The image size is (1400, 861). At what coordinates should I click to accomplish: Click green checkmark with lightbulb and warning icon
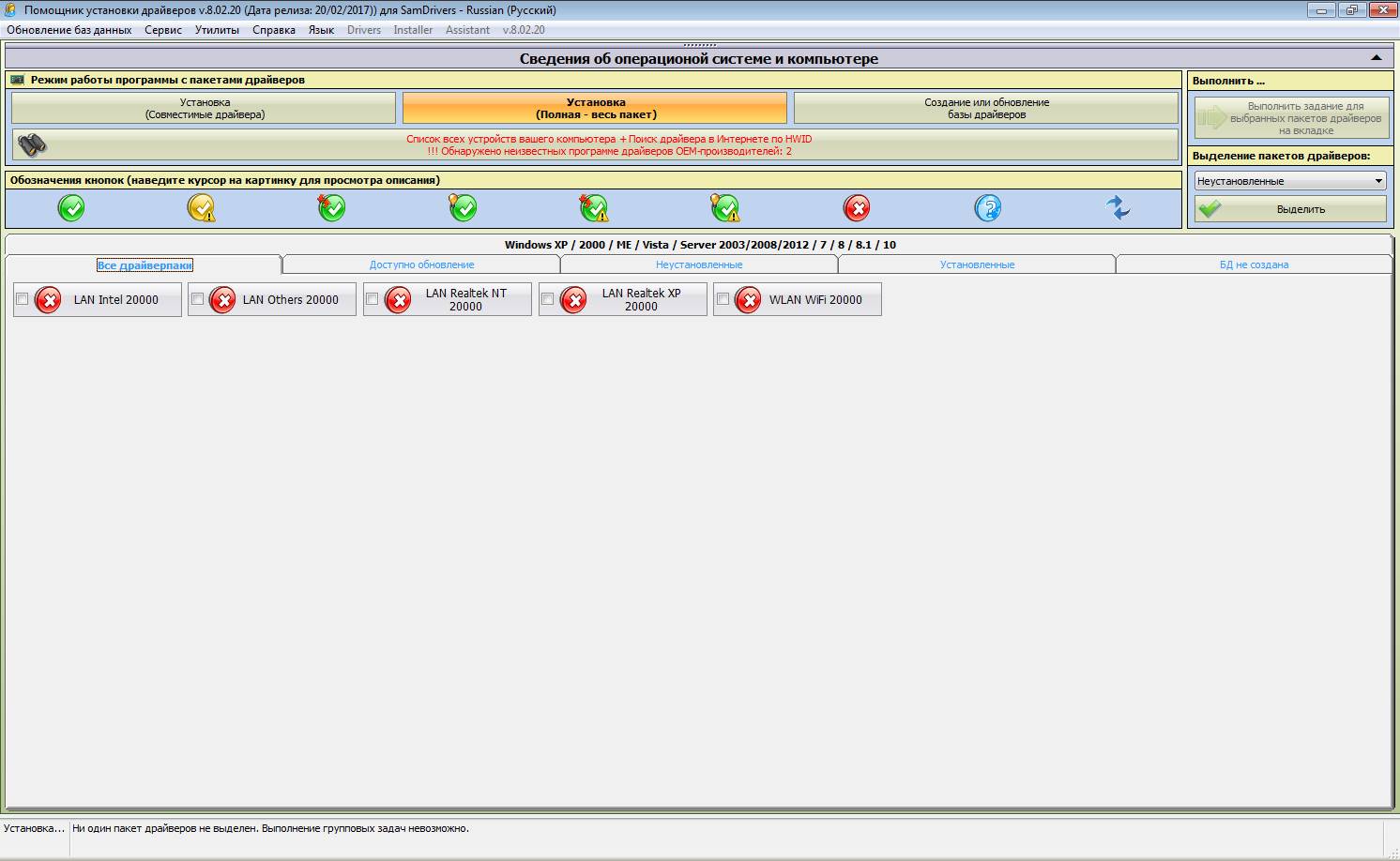(724, 207)
